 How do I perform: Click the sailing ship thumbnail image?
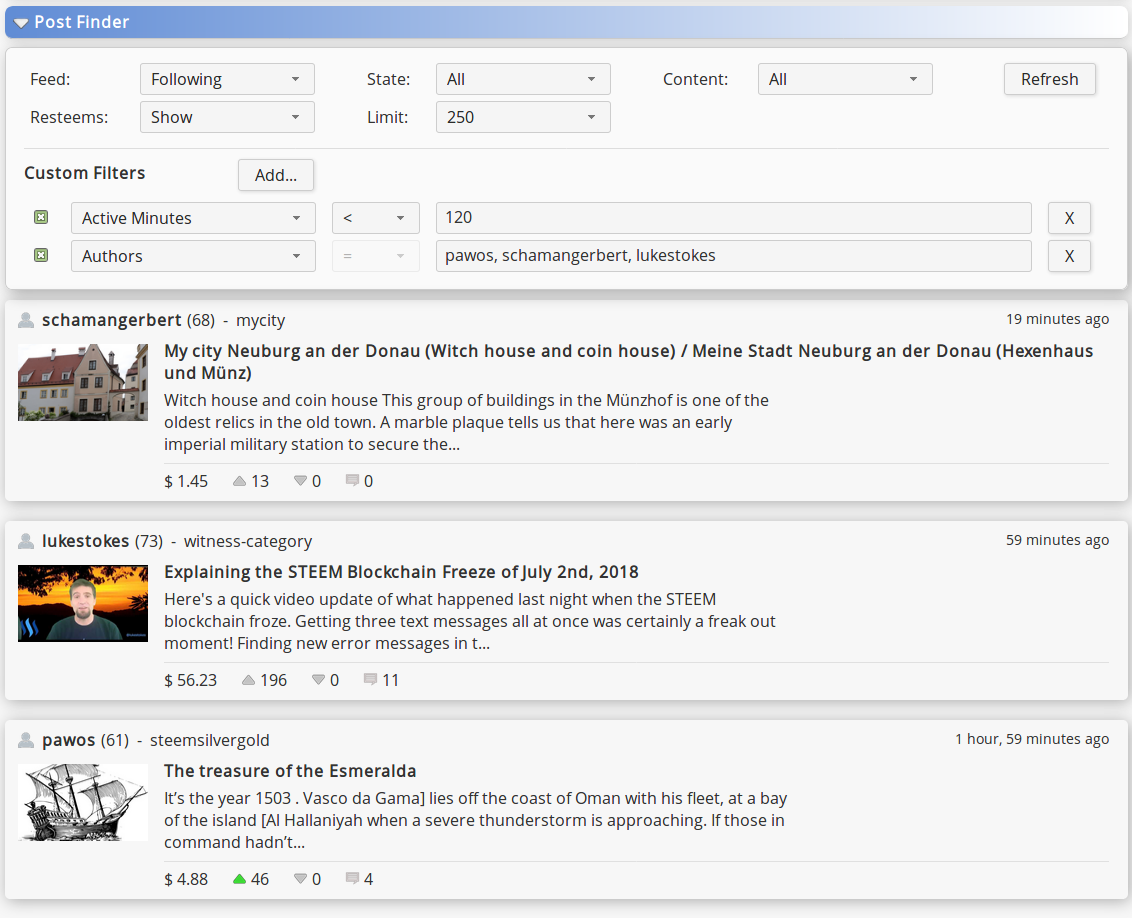83,803
